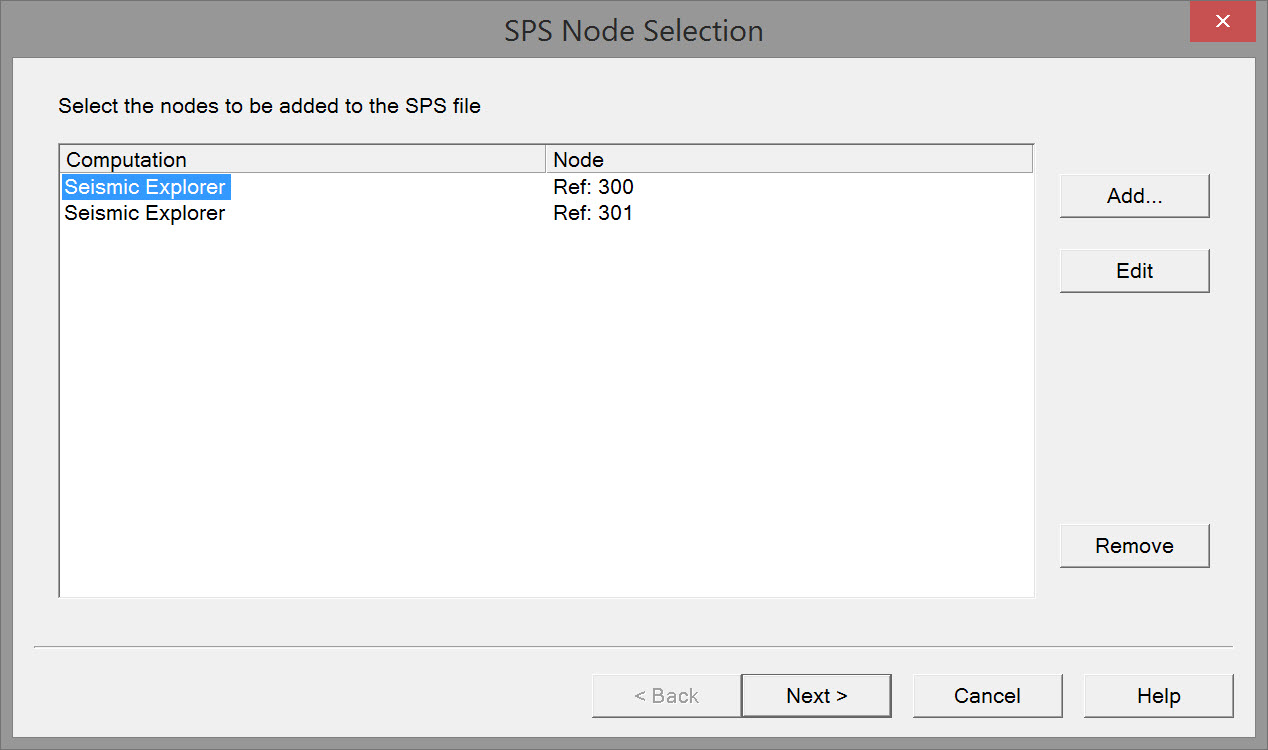Image resolution: width=1268 pixels, height=750 pixels.
Task: Click the right edge of Node header
Action: (x=1031, y=160)
